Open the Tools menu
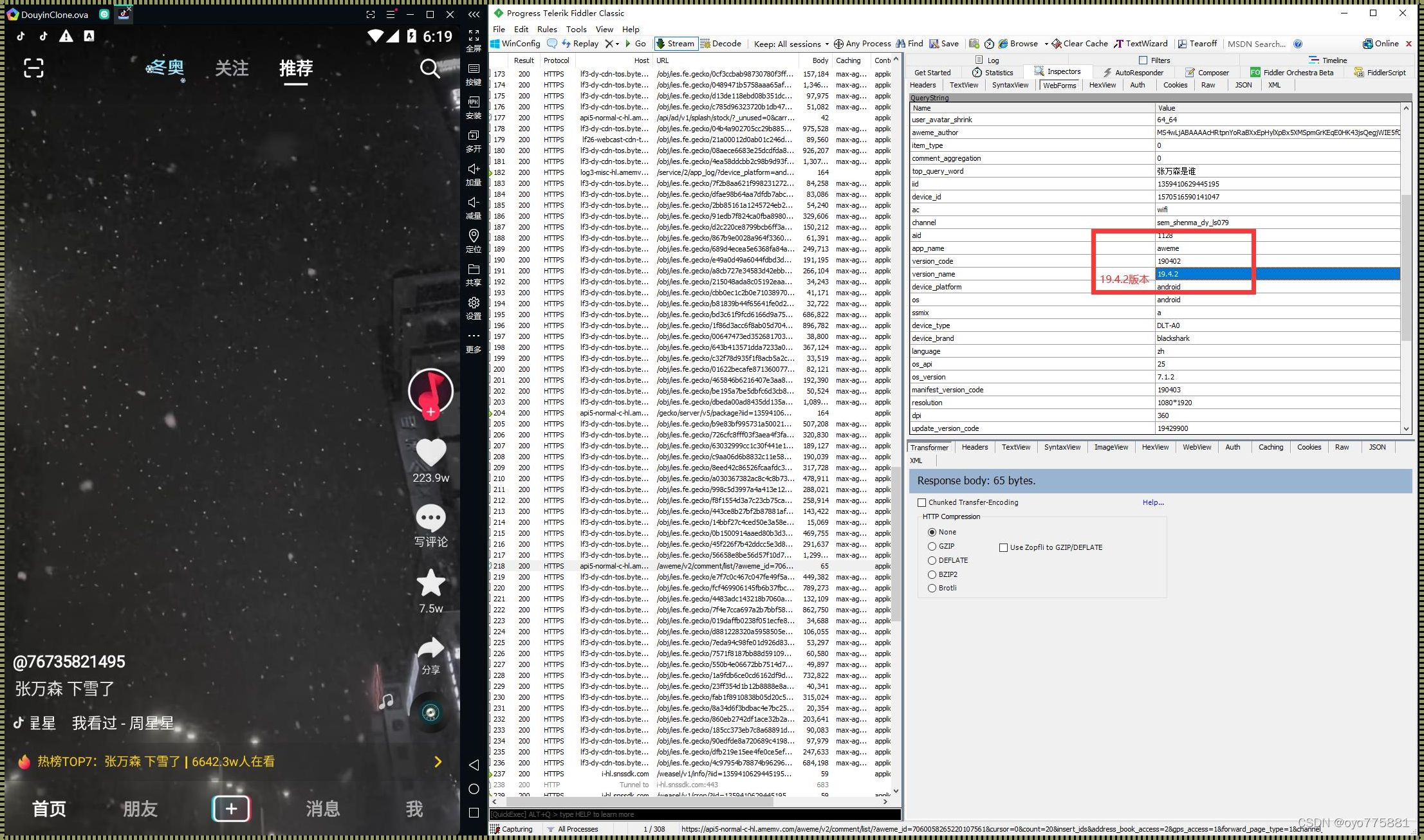 click(576, 29)
